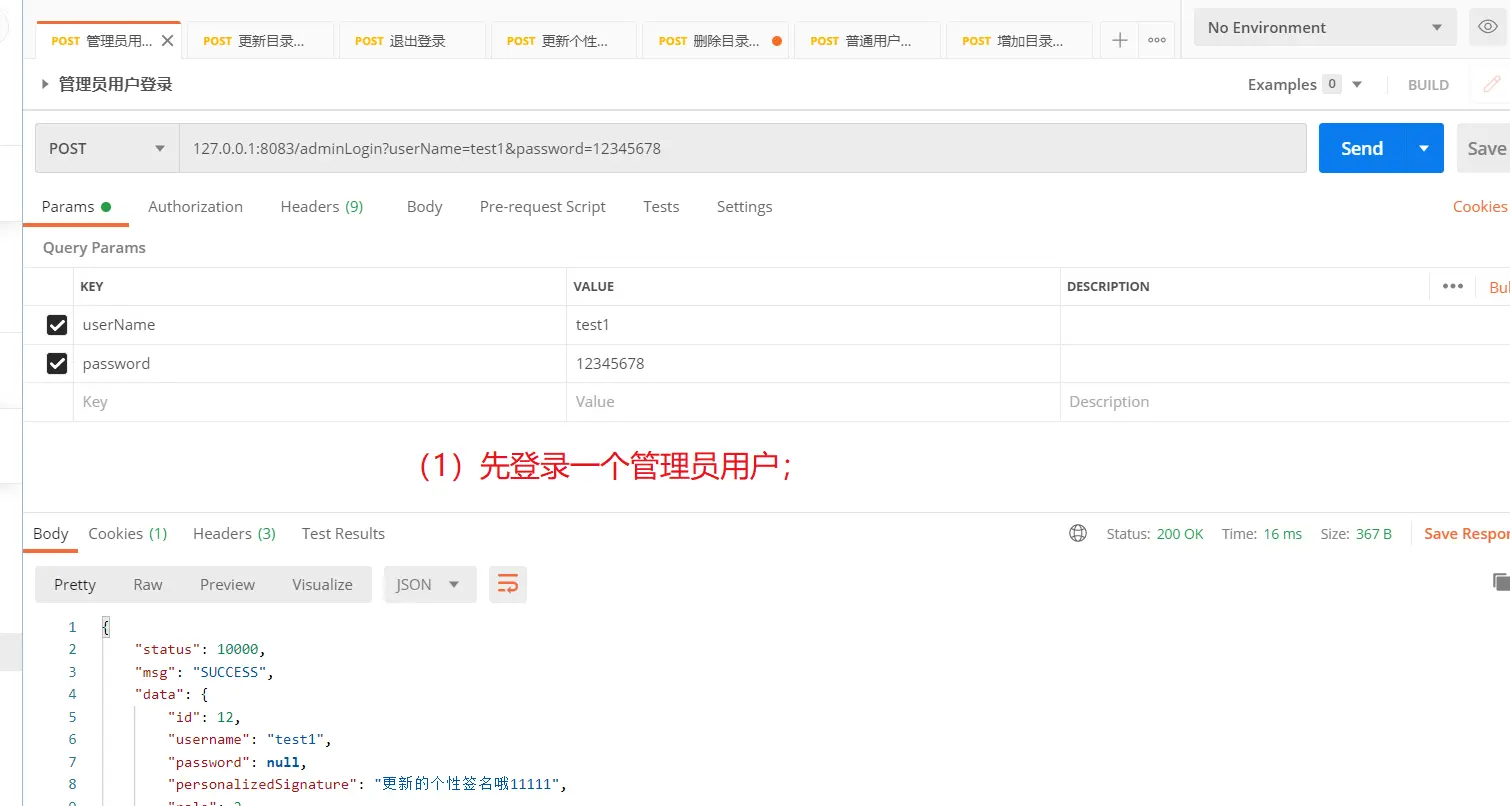The image size is (1510, 806).
Task: Open the Cookies link near Settings
Action: coord(1480,207)
